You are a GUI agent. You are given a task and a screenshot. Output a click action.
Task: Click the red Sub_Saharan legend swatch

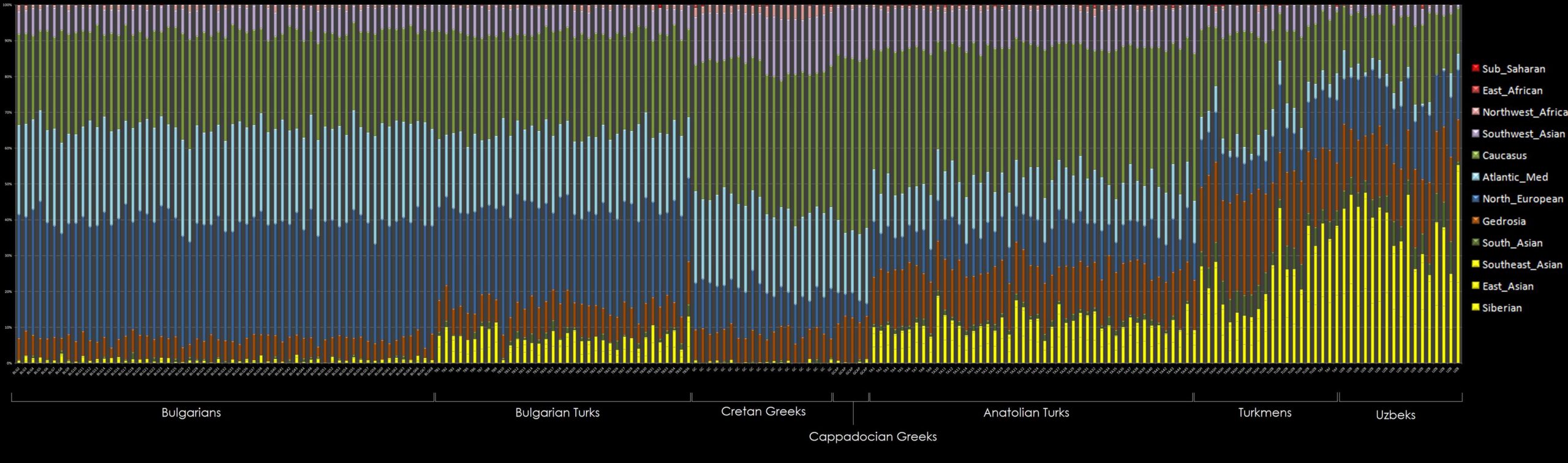1476,68
